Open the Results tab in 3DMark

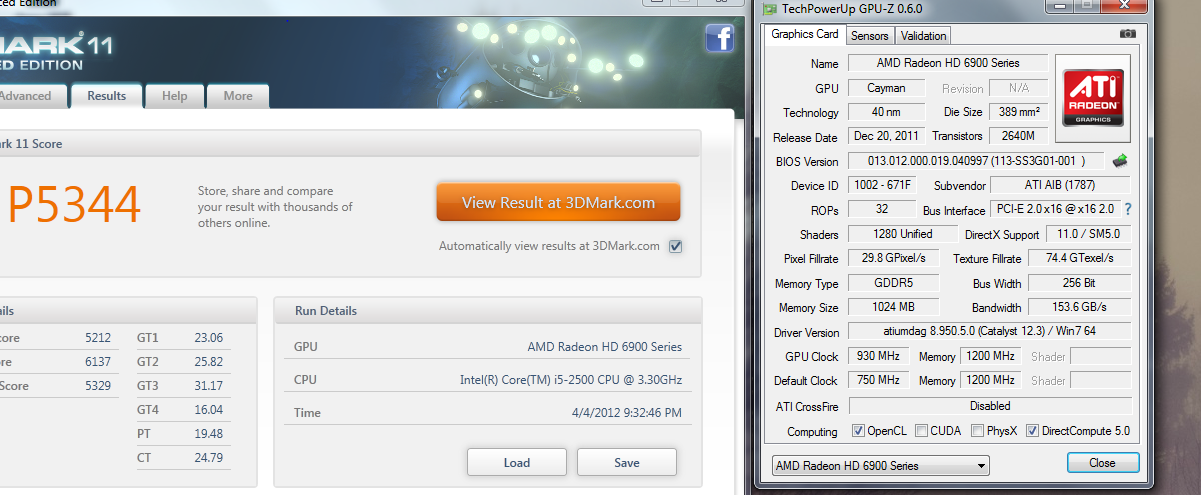click(106, 96)
